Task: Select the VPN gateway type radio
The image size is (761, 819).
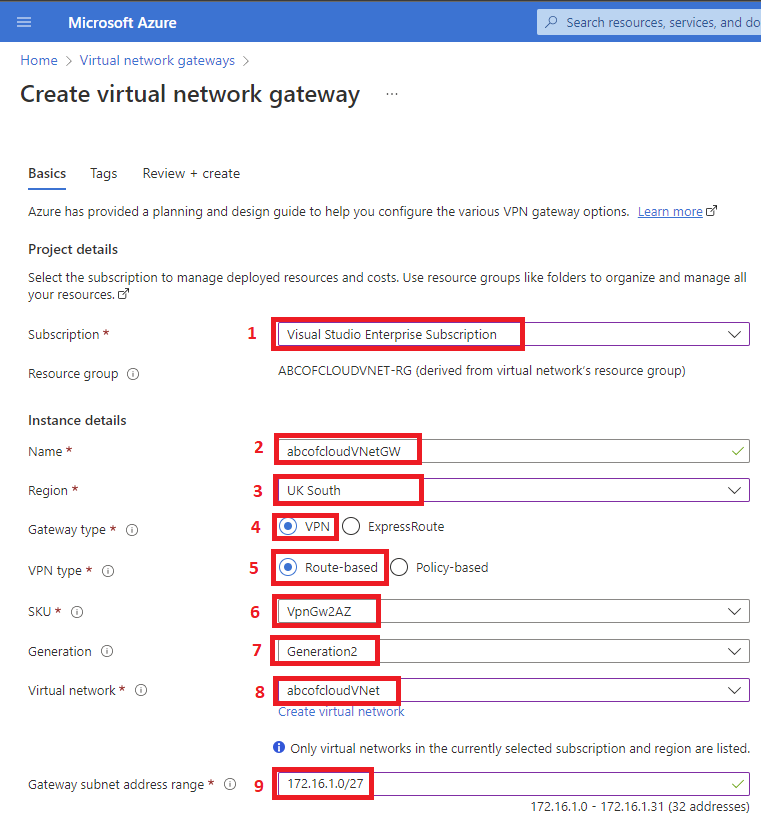Action: [289, 526]
